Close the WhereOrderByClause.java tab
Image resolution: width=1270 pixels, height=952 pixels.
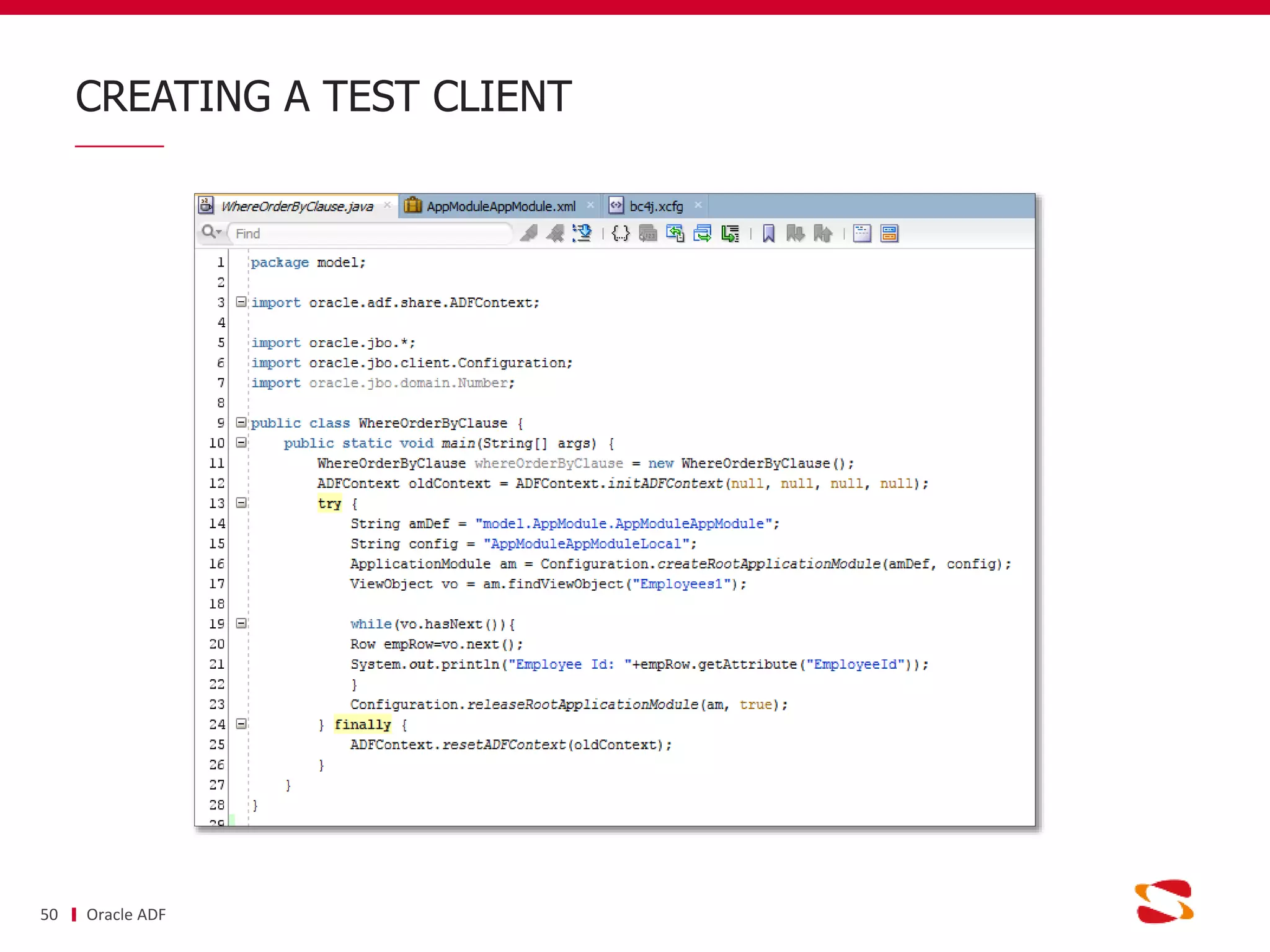coord(388,205)
